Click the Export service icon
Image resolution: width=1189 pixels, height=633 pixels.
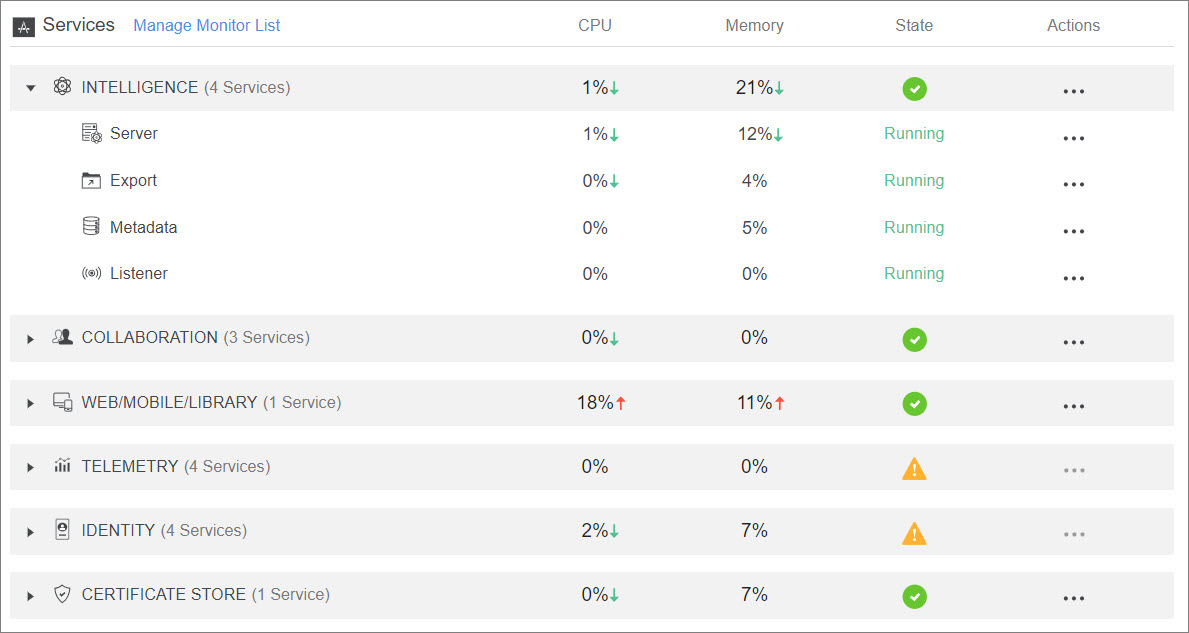coord(92,180)
